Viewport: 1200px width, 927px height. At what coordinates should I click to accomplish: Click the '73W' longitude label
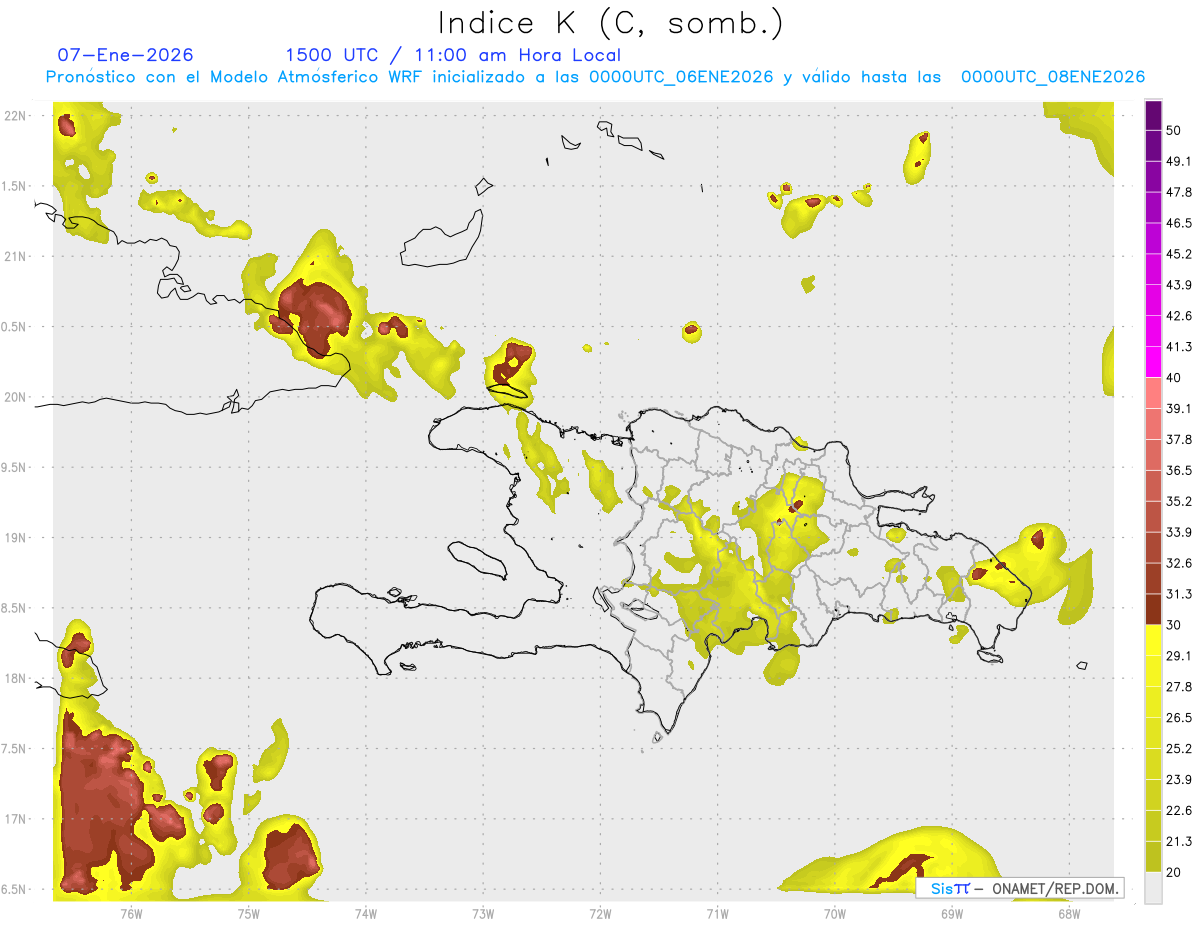[482, 913]
